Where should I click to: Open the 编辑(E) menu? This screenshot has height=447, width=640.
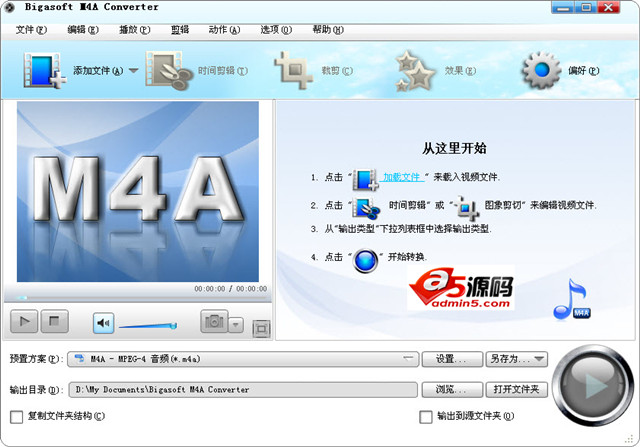pyautogui.click(x=83, y=30)
